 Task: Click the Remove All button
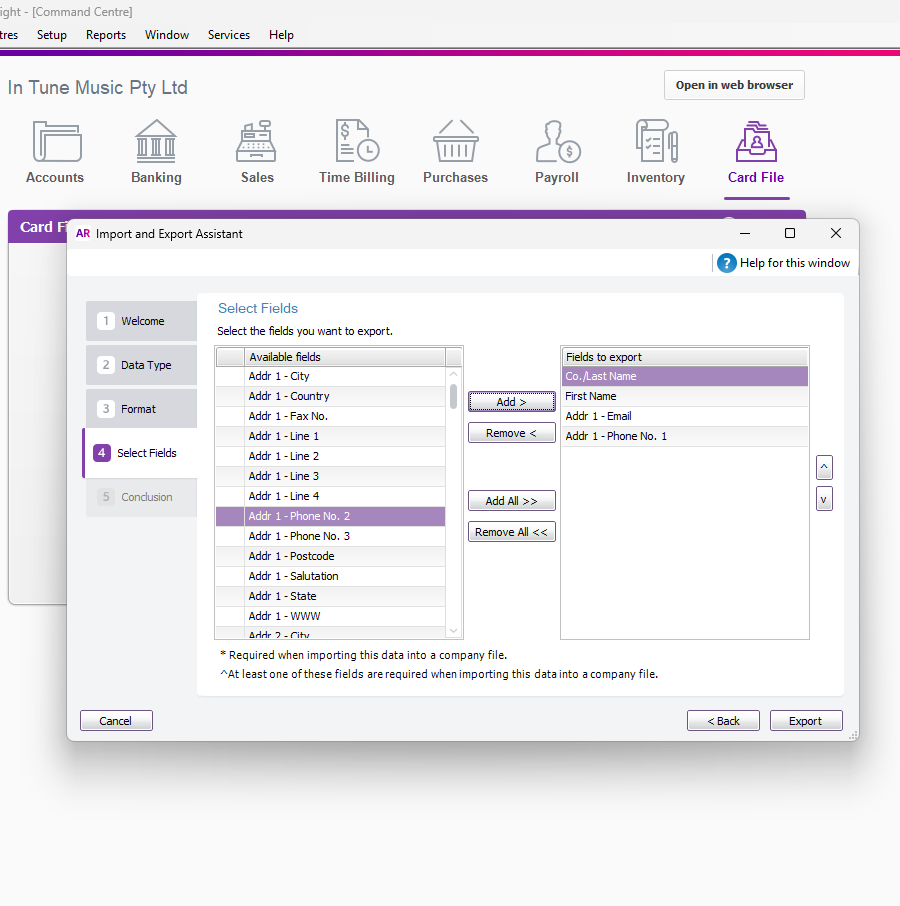click(x=511, y=531)
